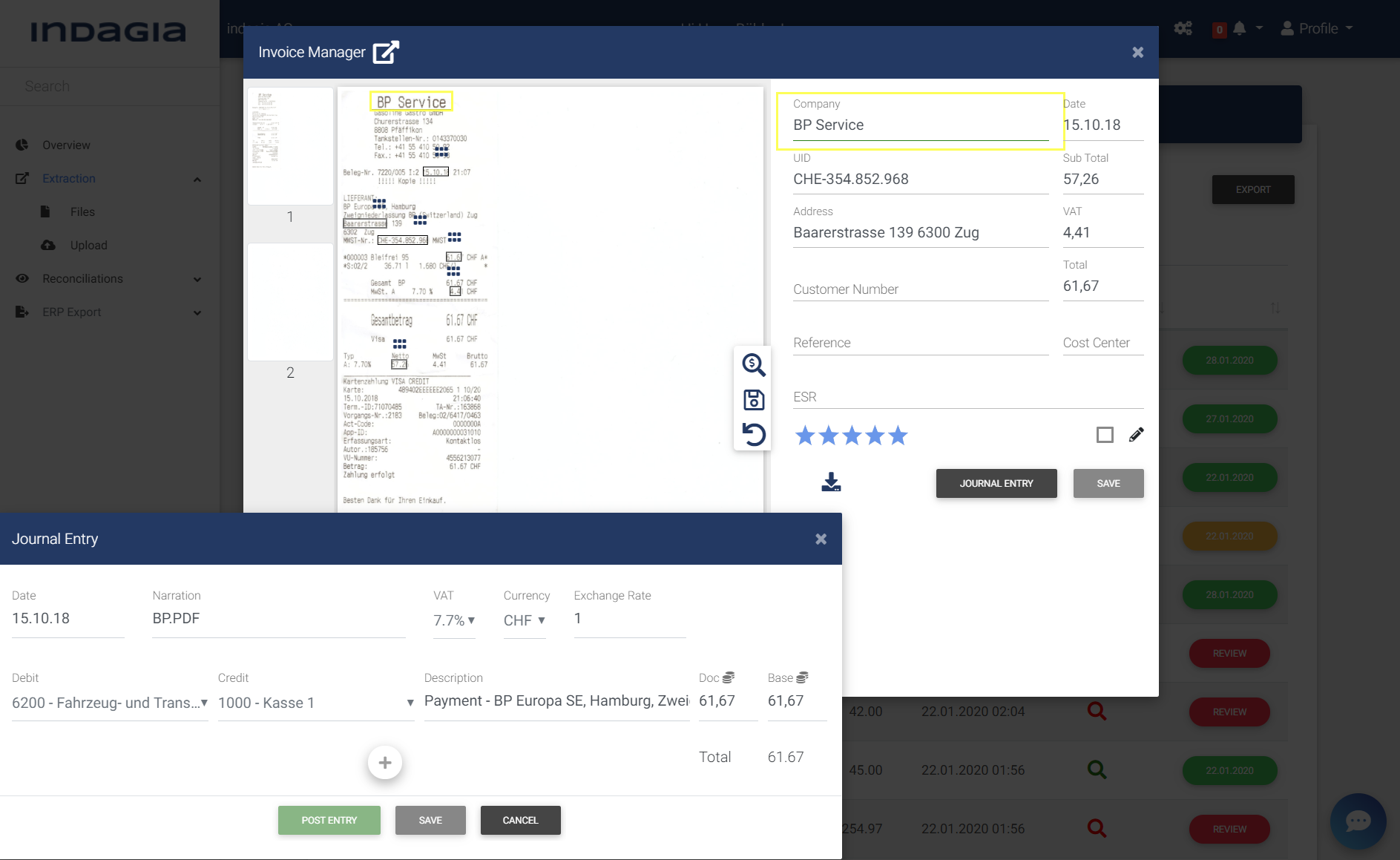Click the UID field CHE-354.852.968
Viewport: 1400px width, 860px height.
[x=921, y=179]
